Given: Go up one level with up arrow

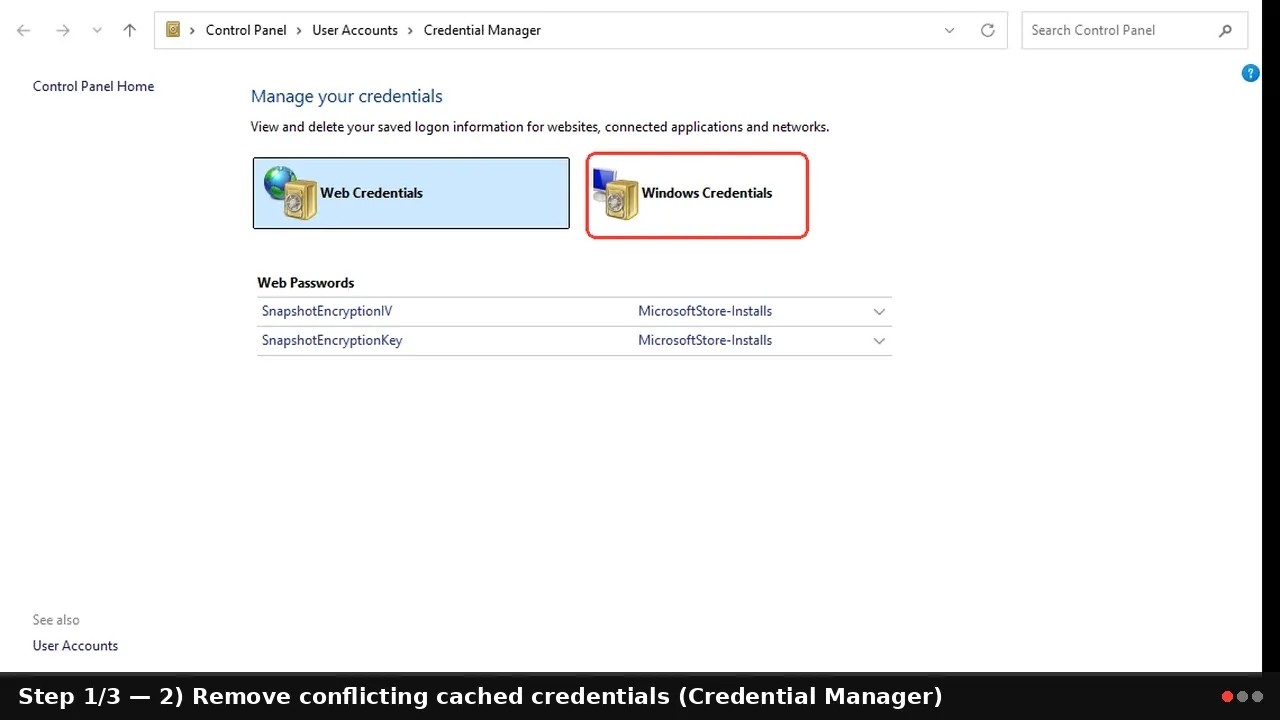Looking at the screenshot, I should (129, 30).
